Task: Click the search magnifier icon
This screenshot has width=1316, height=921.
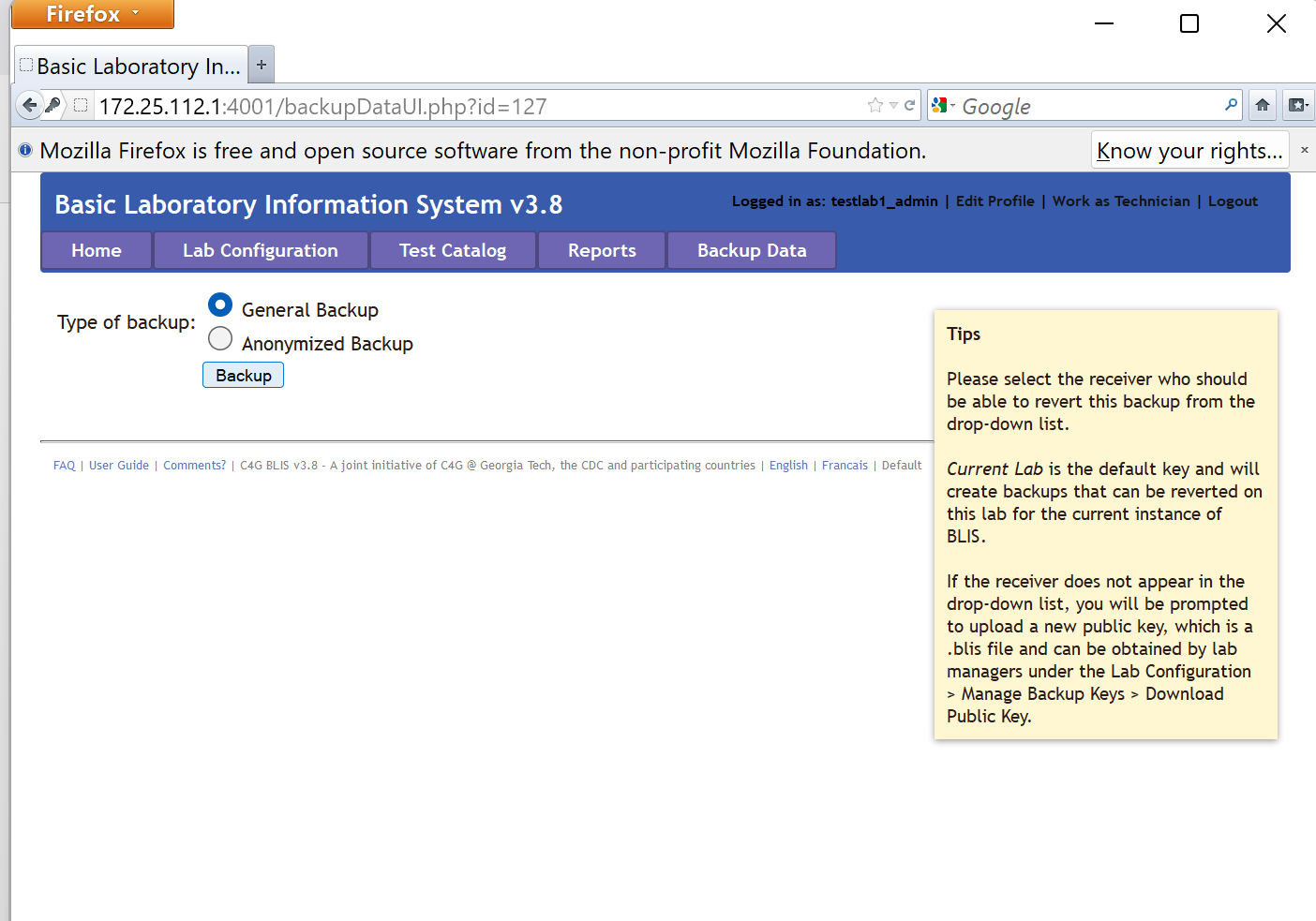Action: point(1231,105)
